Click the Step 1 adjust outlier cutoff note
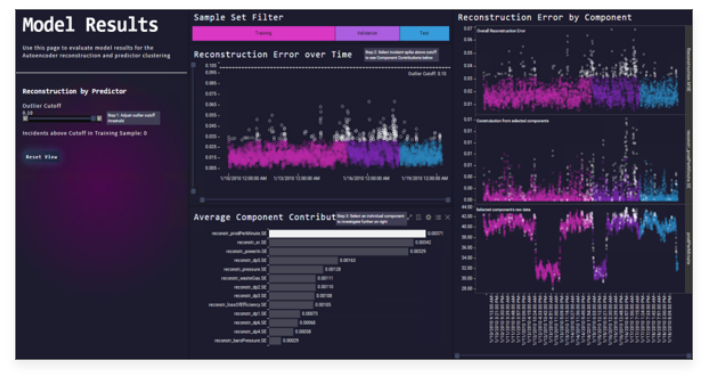 point(133,118)
